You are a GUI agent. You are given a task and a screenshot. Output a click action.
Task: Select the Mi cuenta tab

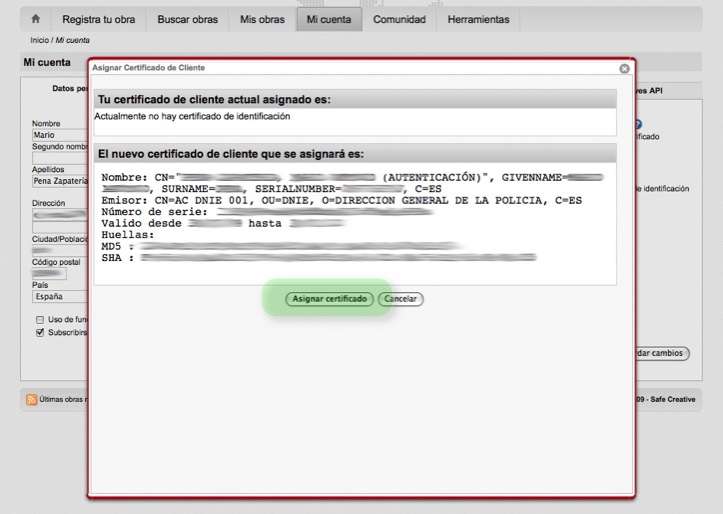coord(328,19)
